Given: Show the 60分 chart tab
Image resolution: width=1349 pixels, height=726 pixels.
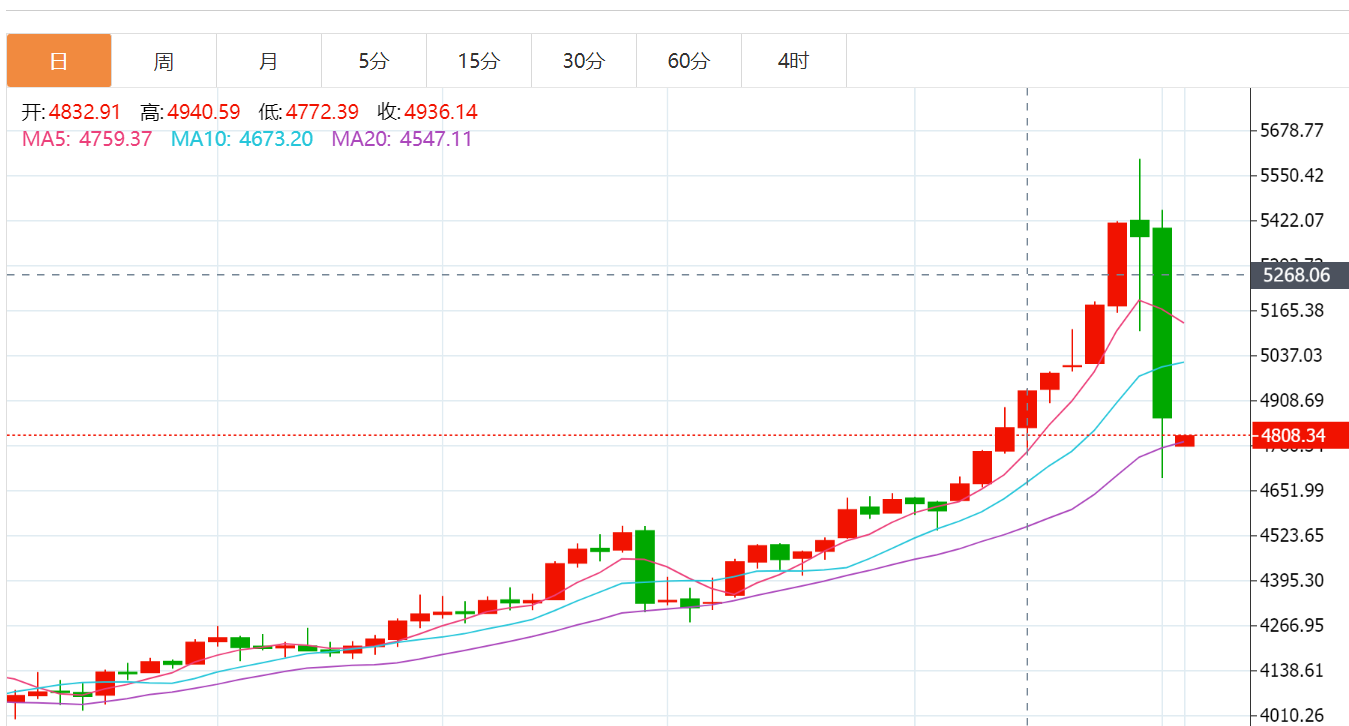Looking at the screenshot, I should click(689, 61).
